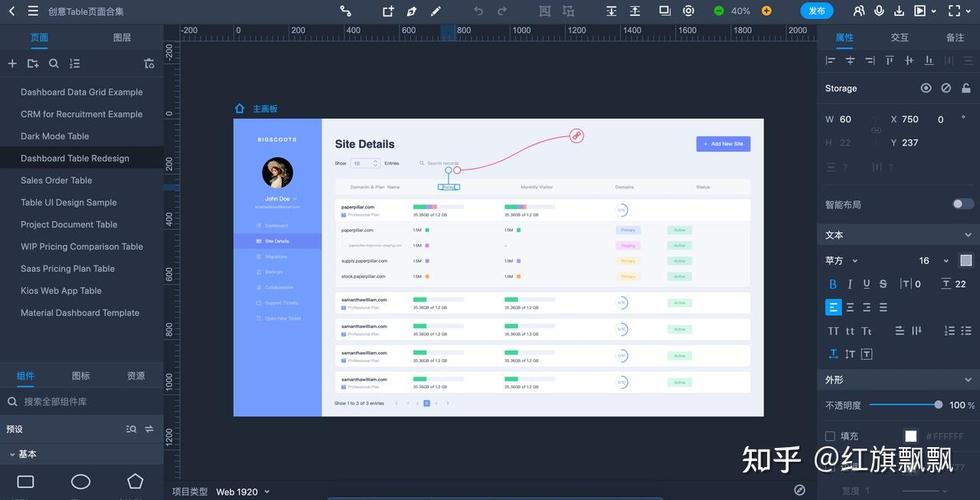The height and width of the screenshot is (500, 980).
Task: Switch to the 交互 tab
Action: (x=899, y=38)
